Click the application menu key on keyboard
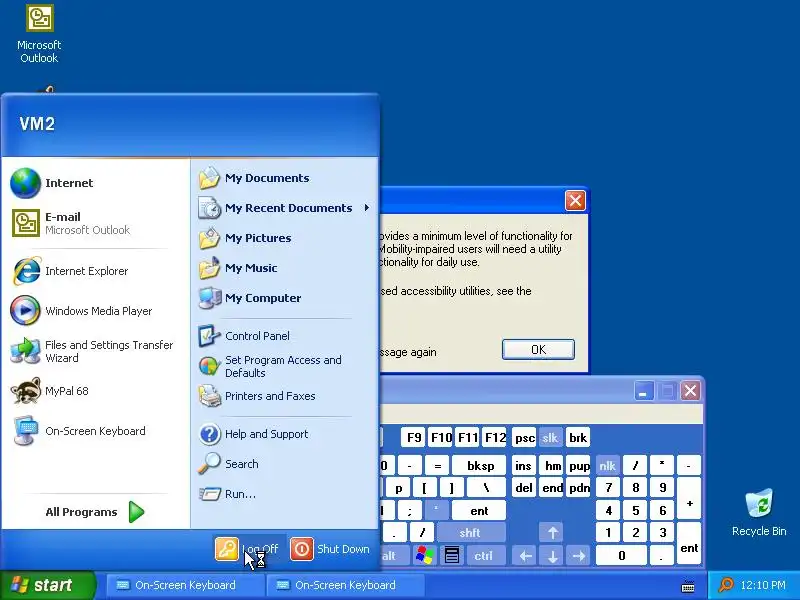Viewport: 800px width, 600px height. (x=452, y=555)
